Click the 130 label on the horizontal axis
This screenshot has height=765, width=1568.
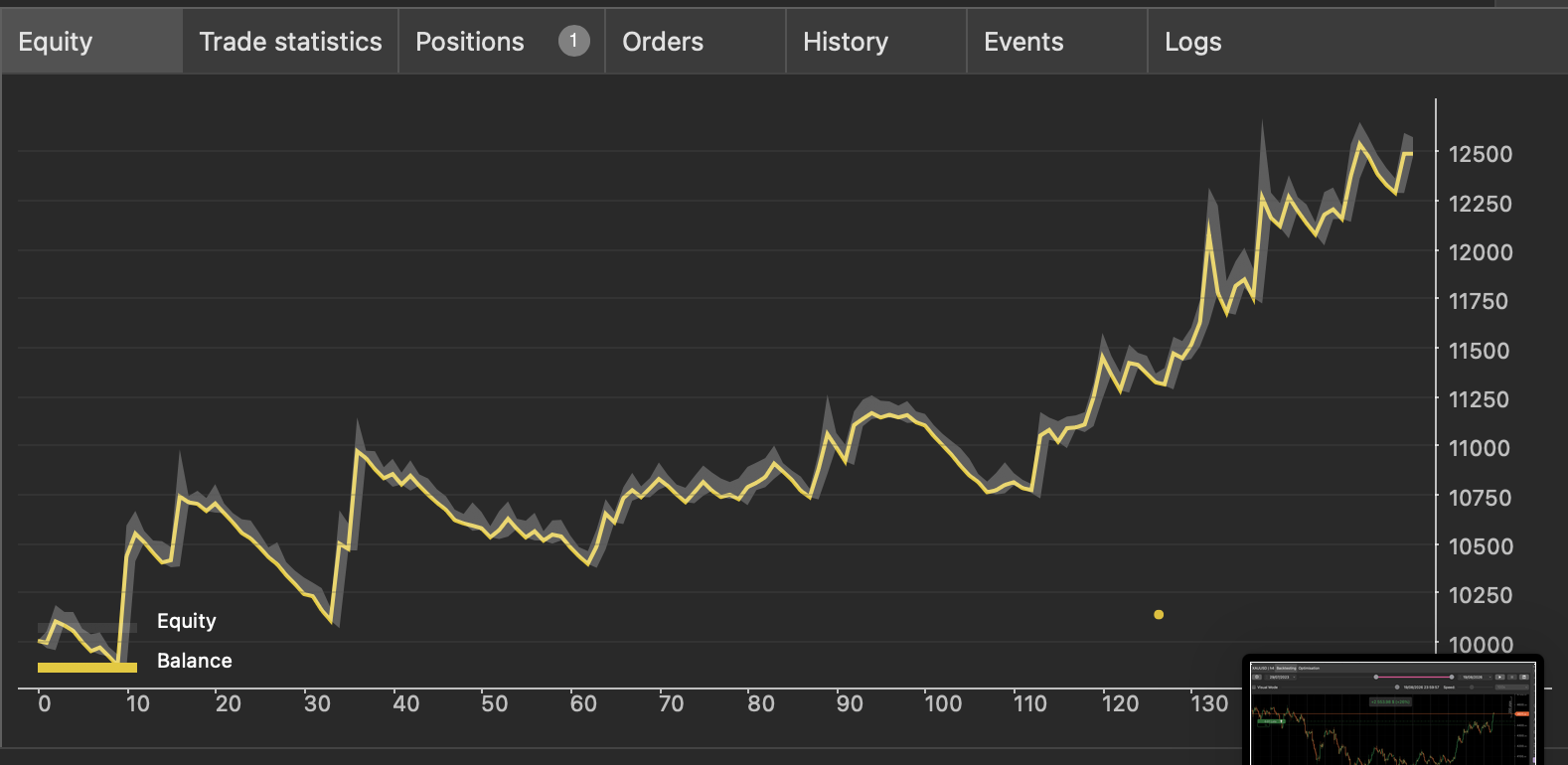[1209, 703]
